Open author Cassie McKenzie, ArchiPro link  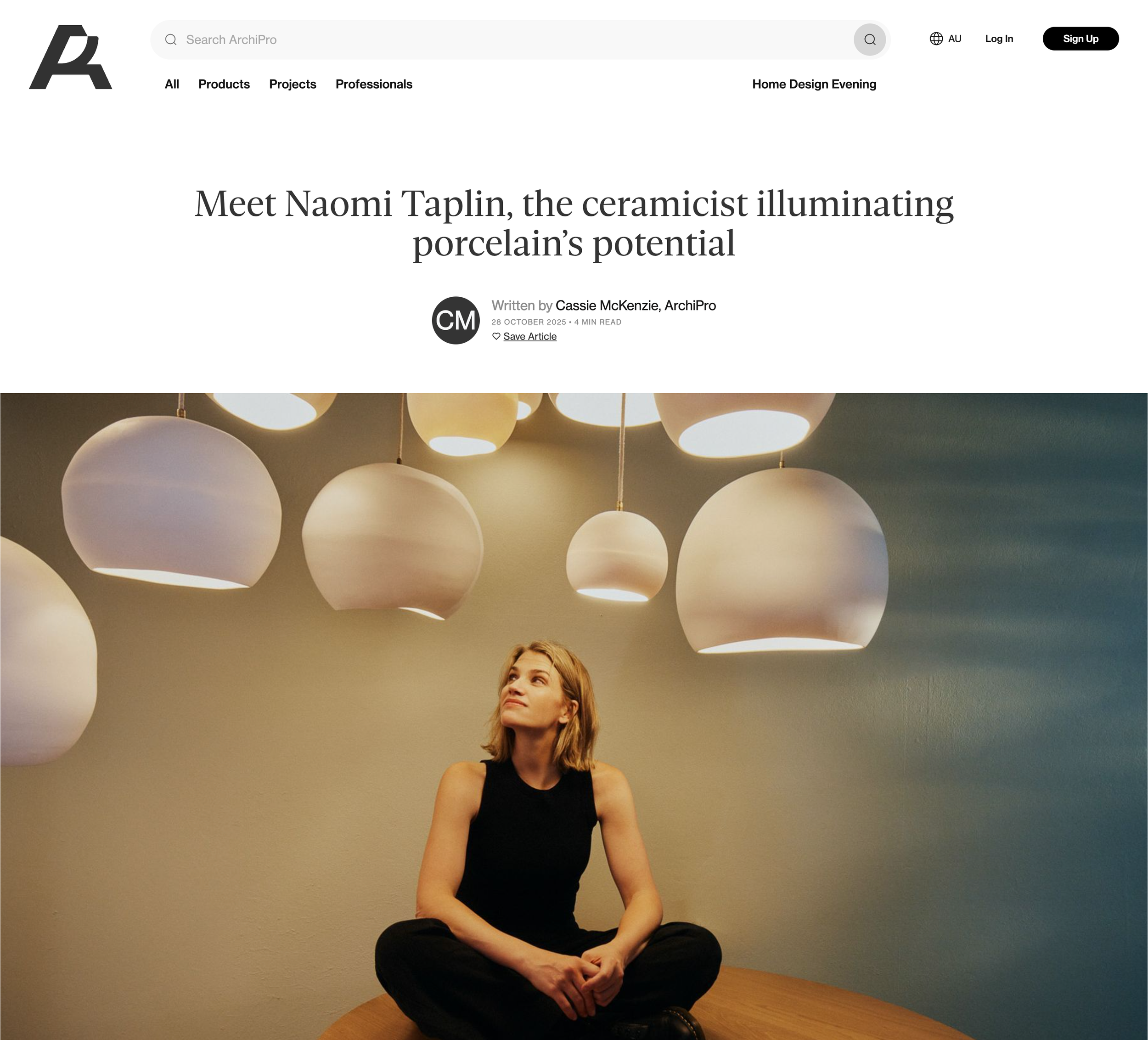(636, 305)
